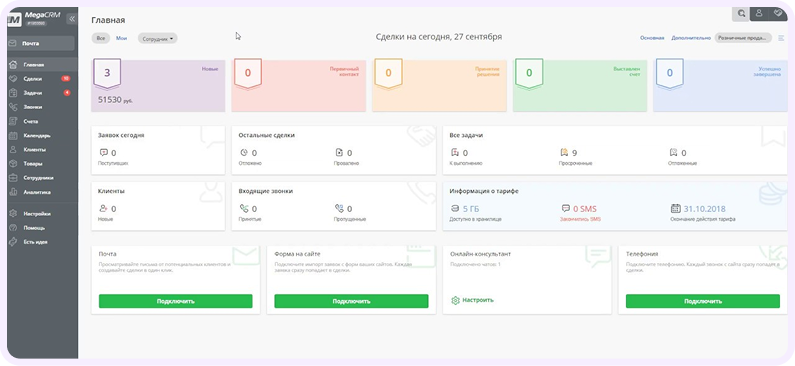This screenshot has width=795, height=366.
Task: Click the new clients icon
Action: [103, 208]
